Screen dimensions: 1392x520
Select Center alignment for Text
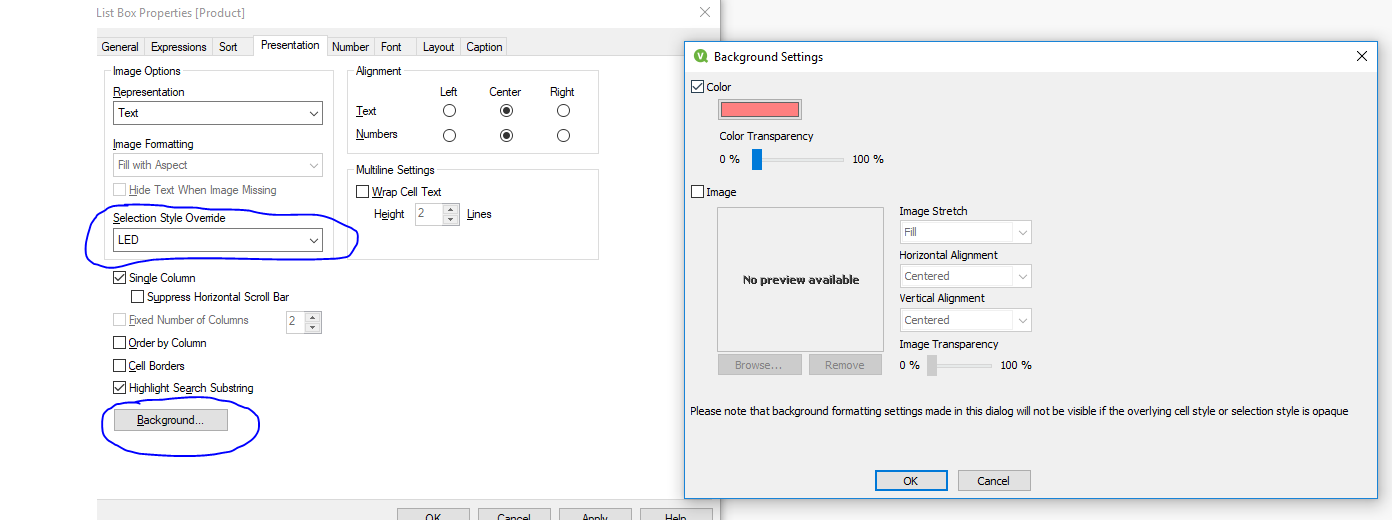click(x=507, y=111)
